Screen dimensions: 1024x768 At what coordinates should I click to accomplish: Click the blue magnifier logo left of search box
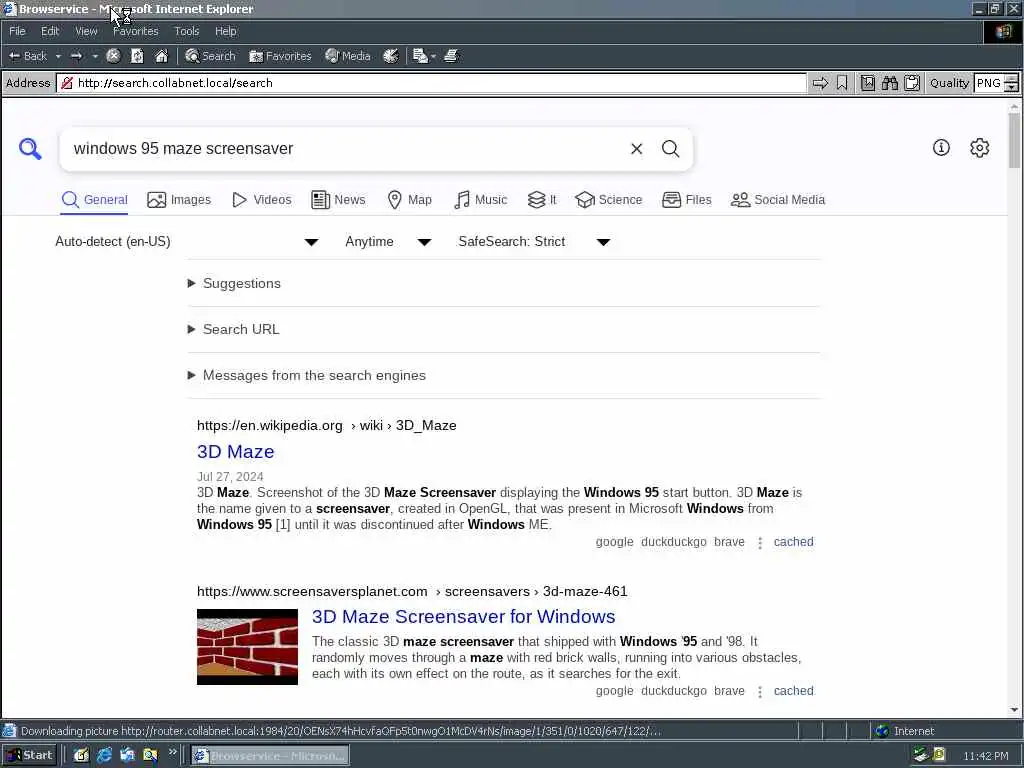(x=30, y=149)
